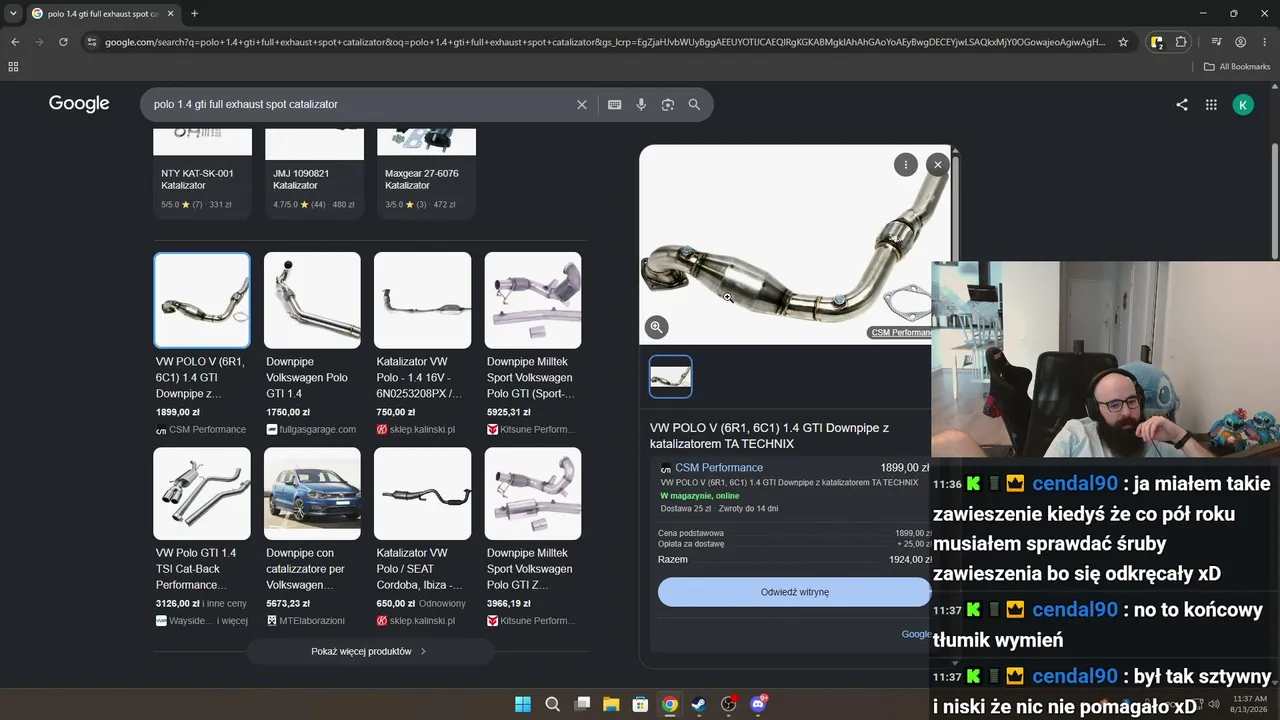This screenshot has height=720, width=1280.
Task: Focus the browser address bar URL
Action: tap(605, 42)
